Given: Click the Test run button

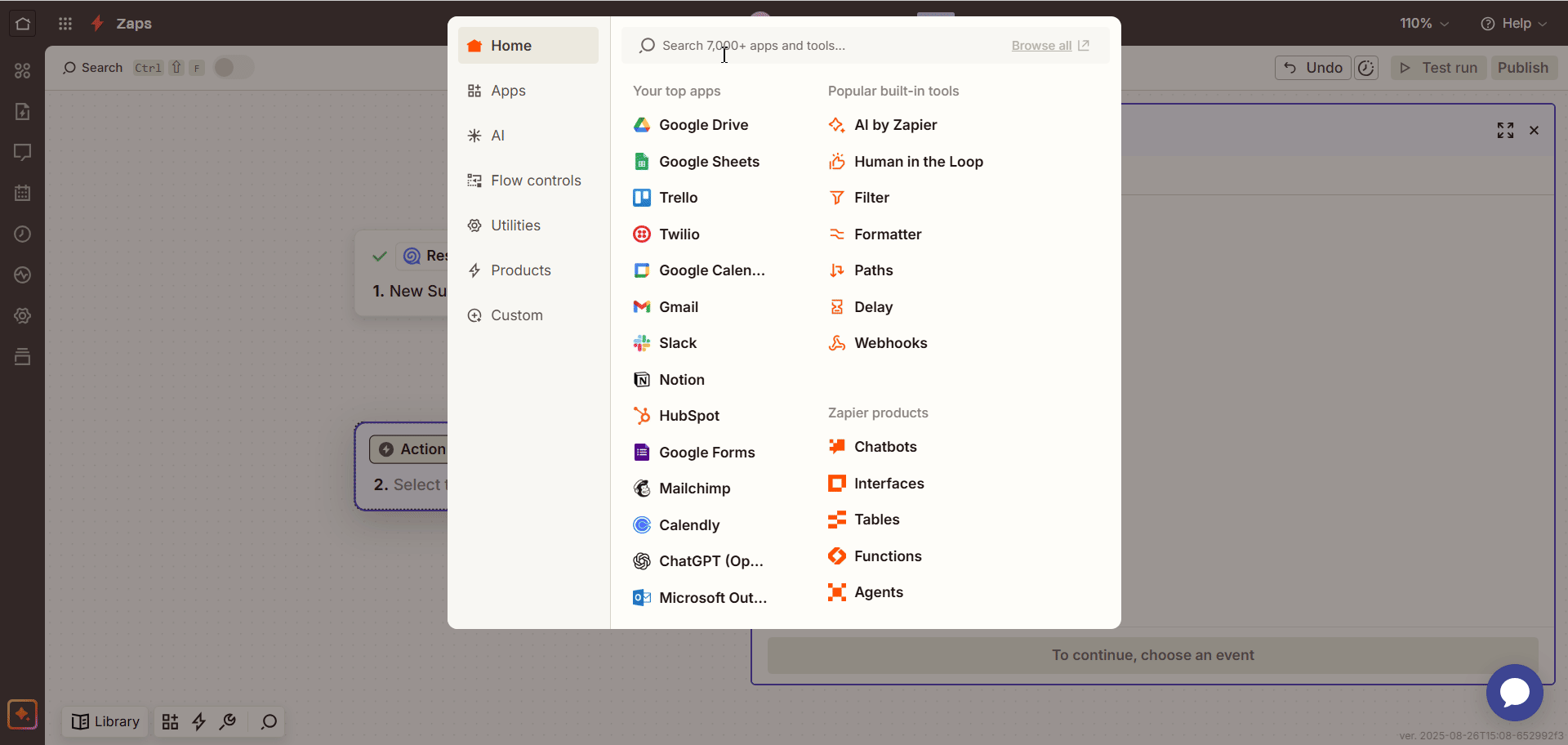Looking at the screenshot, I should pyautogui.click(x=1438, y=68).
